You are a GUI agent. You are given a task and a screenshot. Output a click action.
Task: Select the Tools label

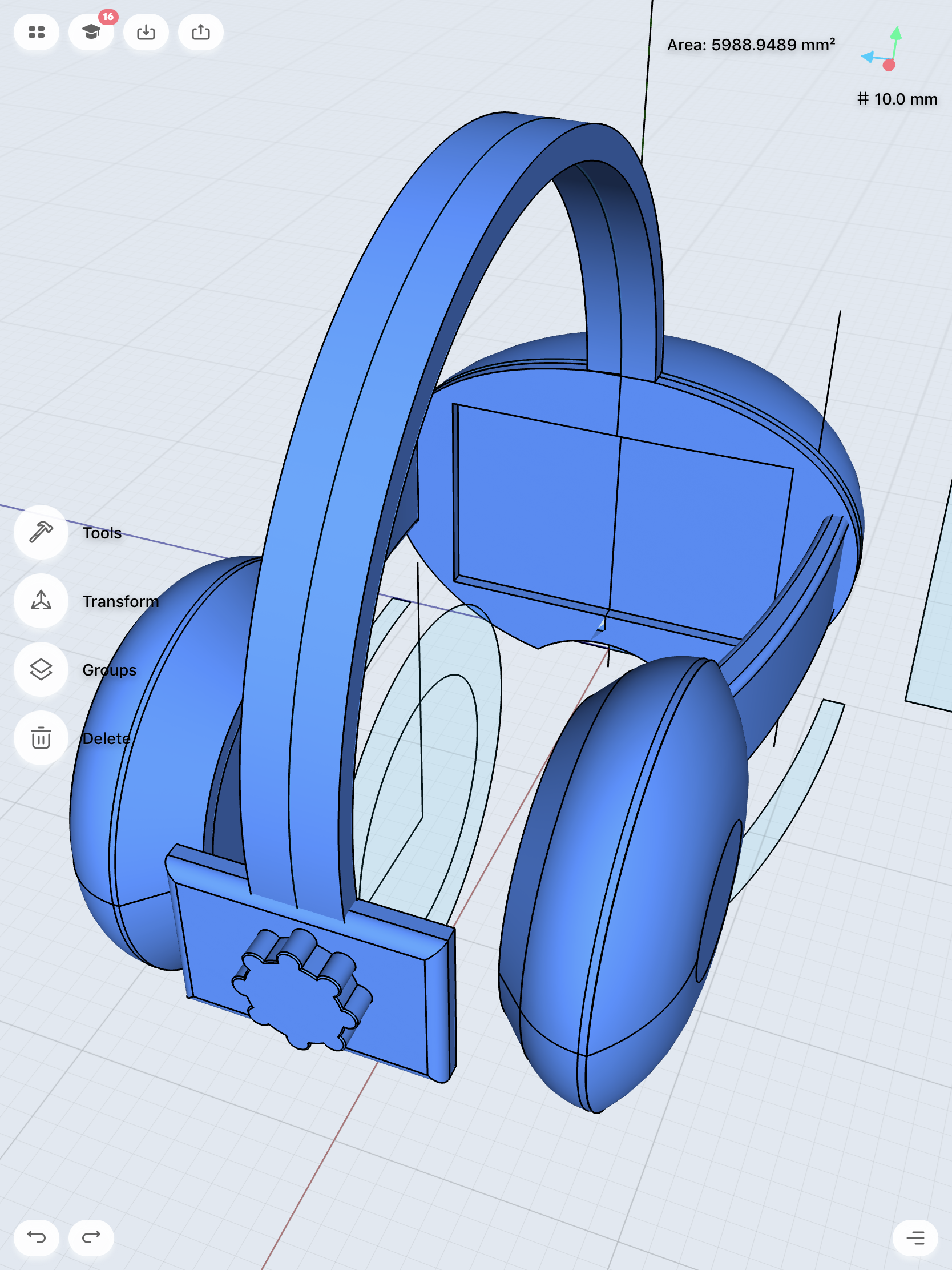click(x=102, y=533)
